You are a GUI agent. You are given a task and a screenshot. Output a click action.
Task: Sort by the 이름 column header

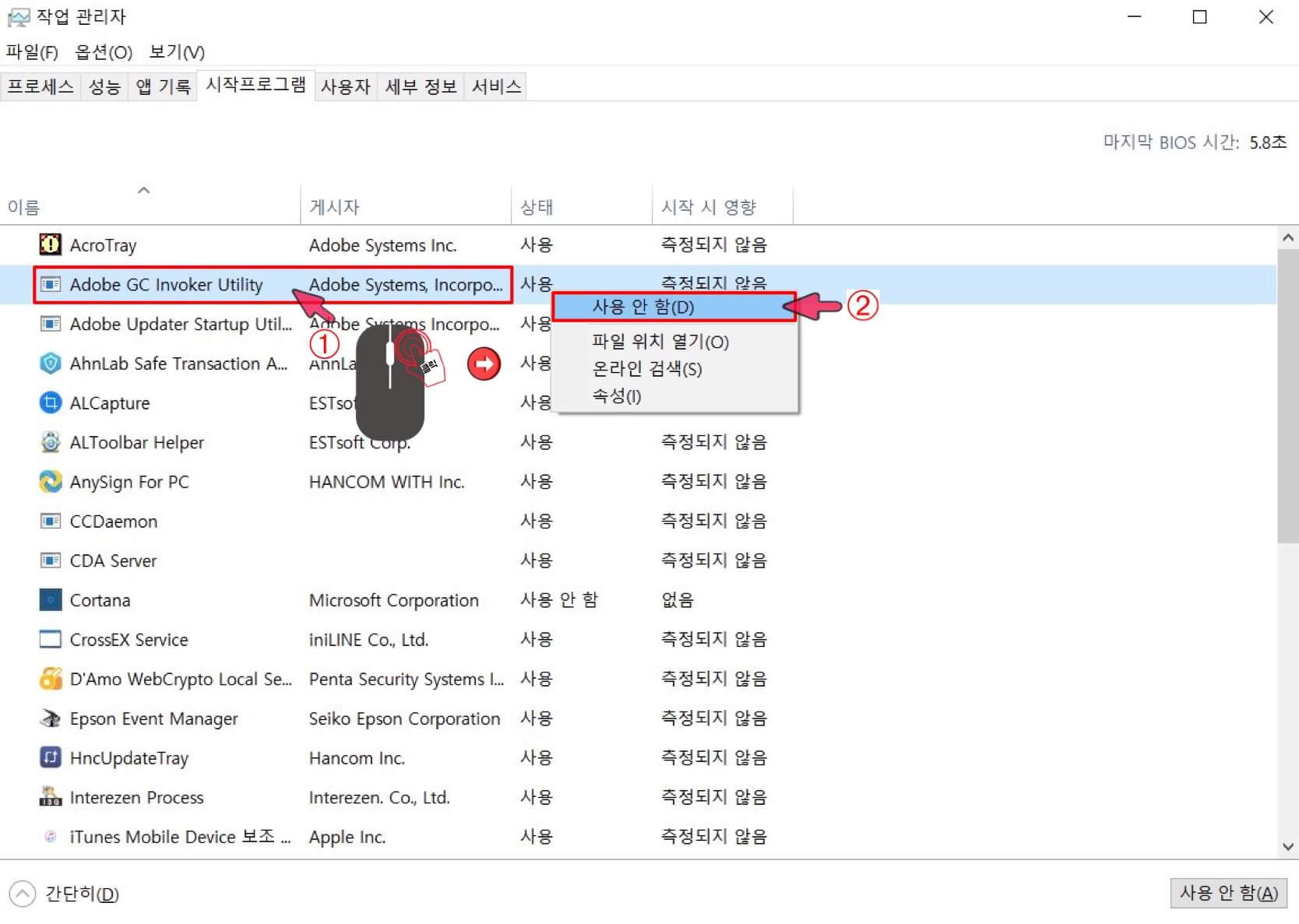coord(150,206)
